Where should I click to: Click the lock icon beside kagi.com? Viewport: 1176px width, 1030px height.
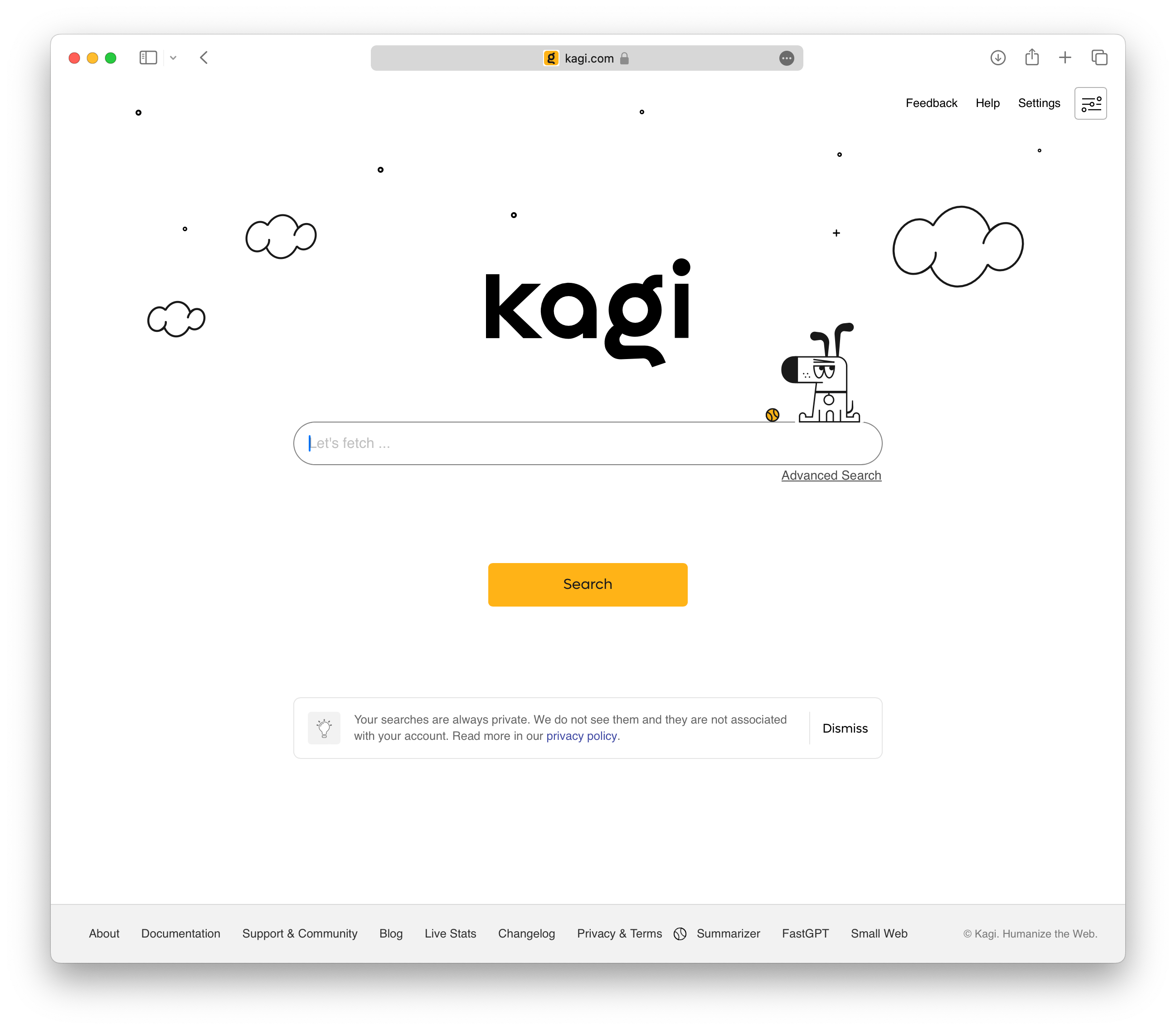625,58
